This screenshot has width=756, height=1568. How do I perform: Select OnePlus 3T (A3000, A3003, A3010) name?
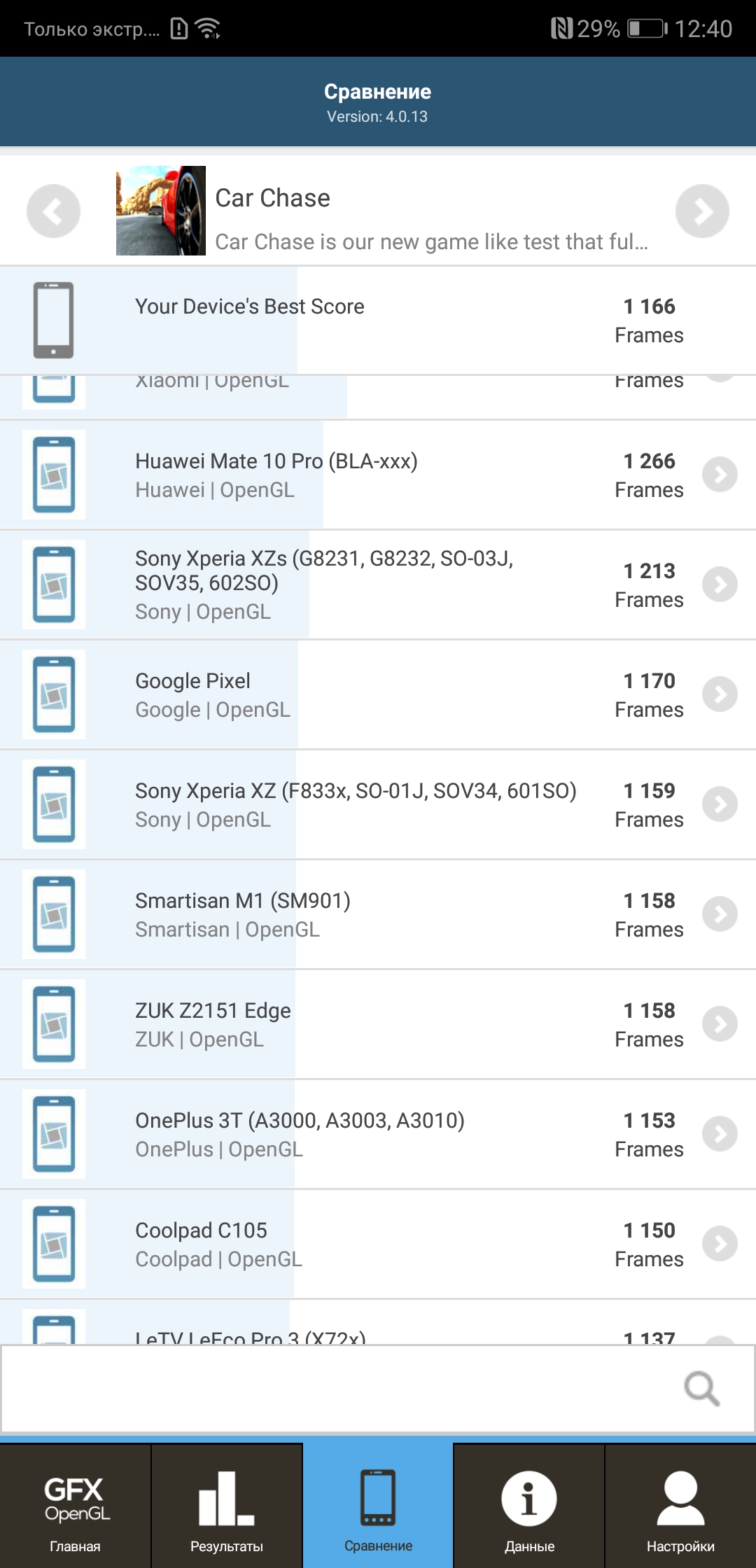click(300, 1121)
